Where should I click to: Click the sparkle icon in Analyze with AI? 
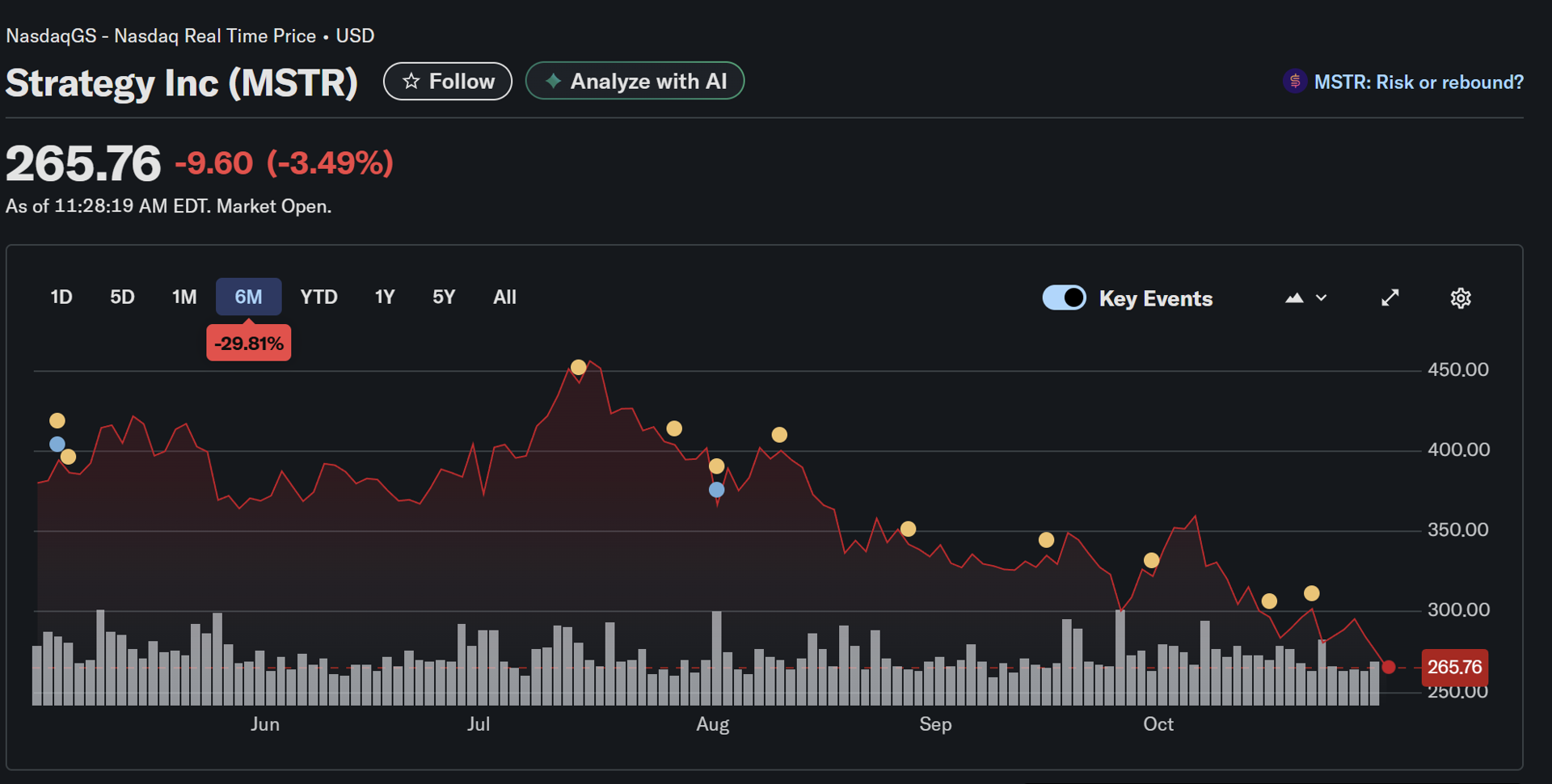pyautogui.click(x=554, y=82)
